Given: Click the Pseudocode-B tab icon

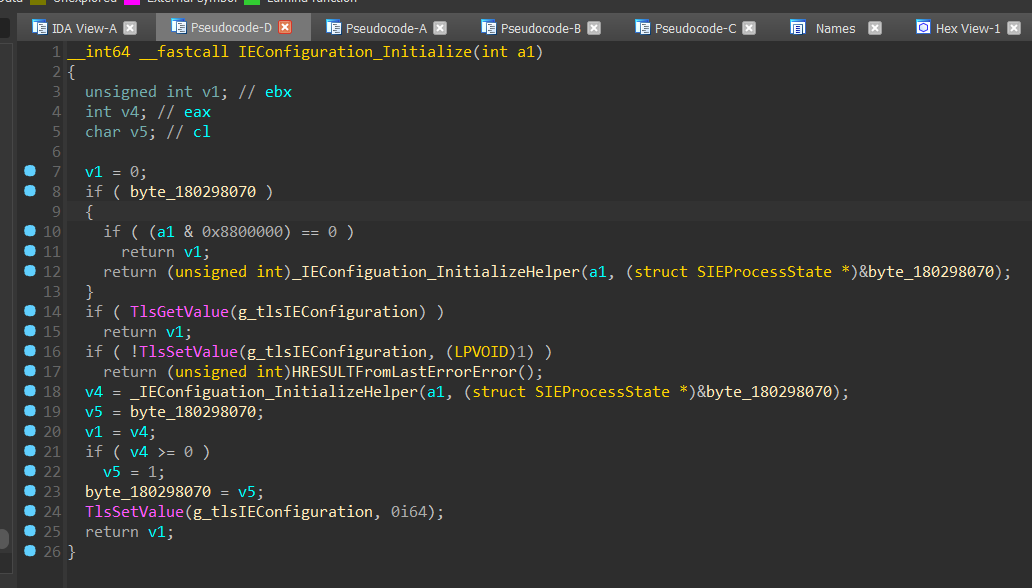Looking at the screenshot, I should click(x=488, y=27).
